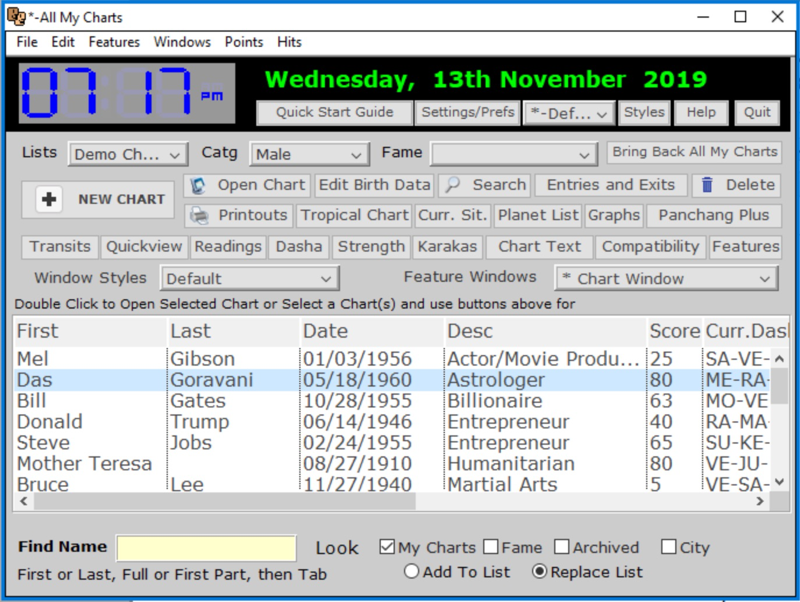Select the Add To List radio button
Screen dimensions: 800x602
tap(412, 572)
